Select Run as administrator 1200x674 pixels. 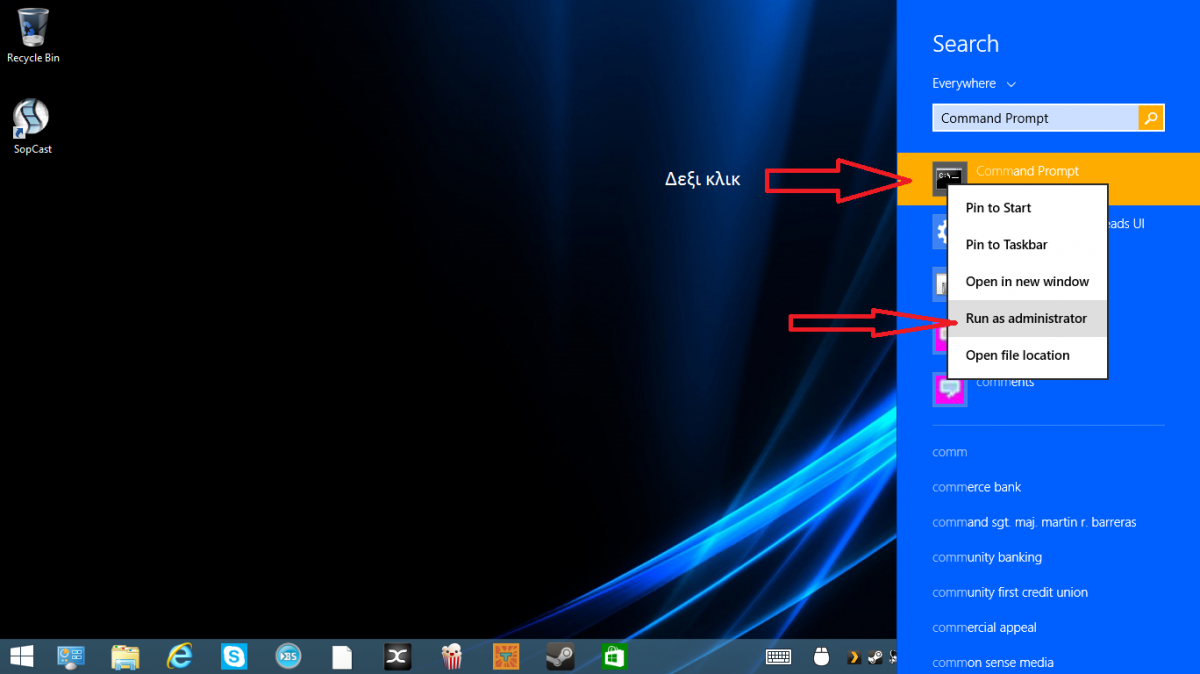tap(1027, 319)
